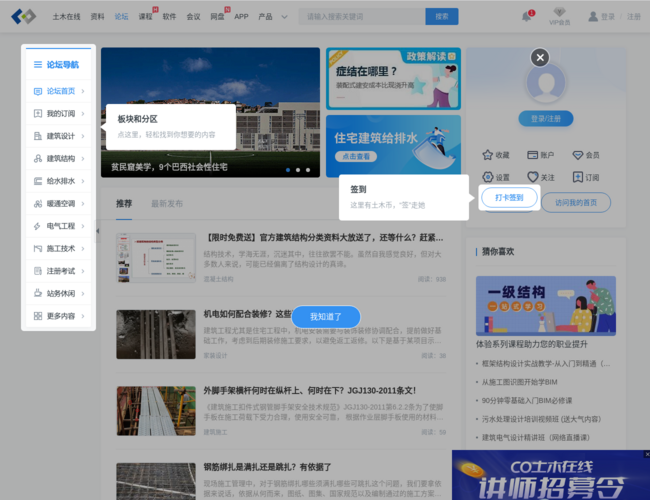Click the 会员 diamond icon in profile panel
Viewport: 650px width, 500px height.
(577, 155)
